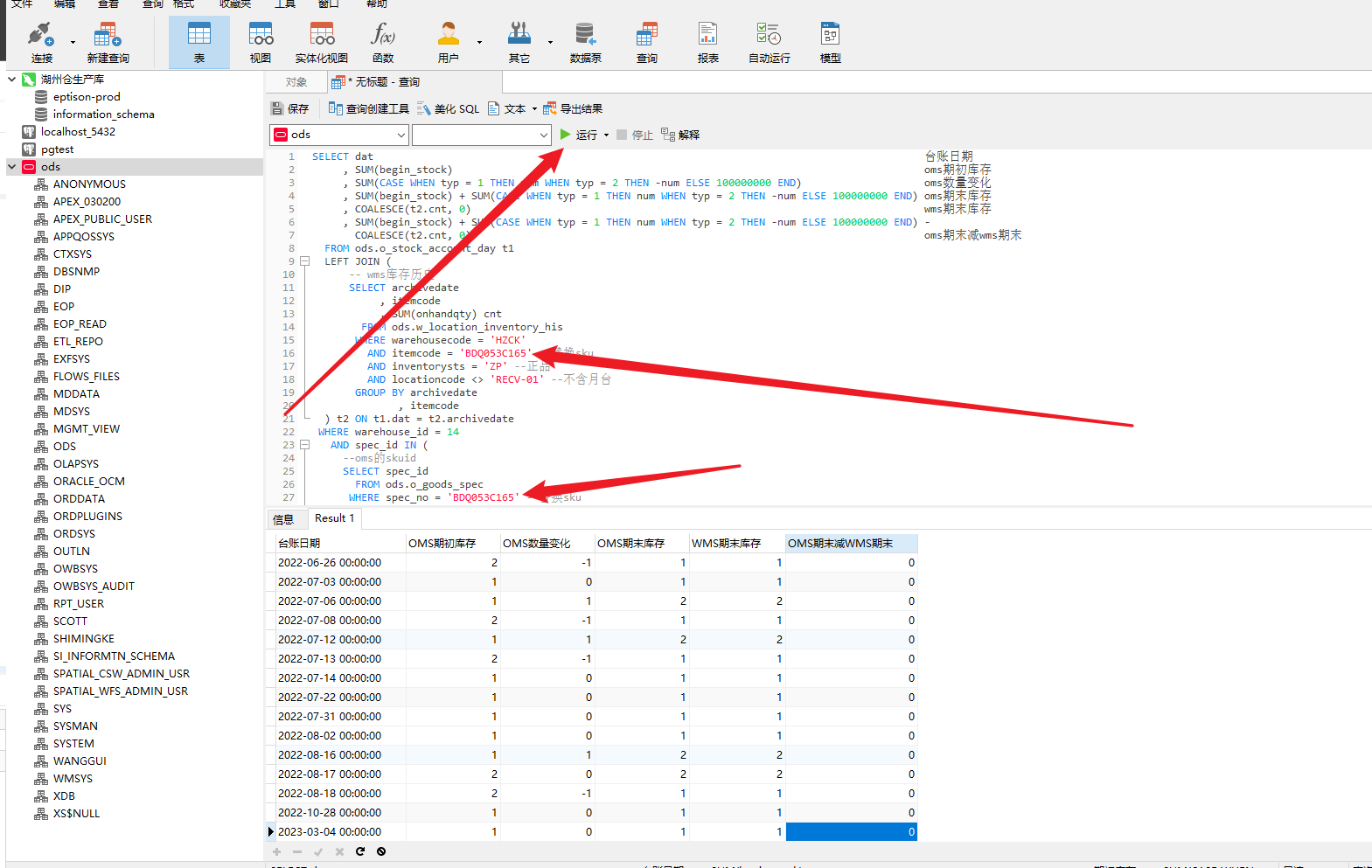Image resolution: width=1372 pixels, height=868 pixels.
Task: Collapse the LEFT JOIN code fold at line 9
Action: pos(304,261)
